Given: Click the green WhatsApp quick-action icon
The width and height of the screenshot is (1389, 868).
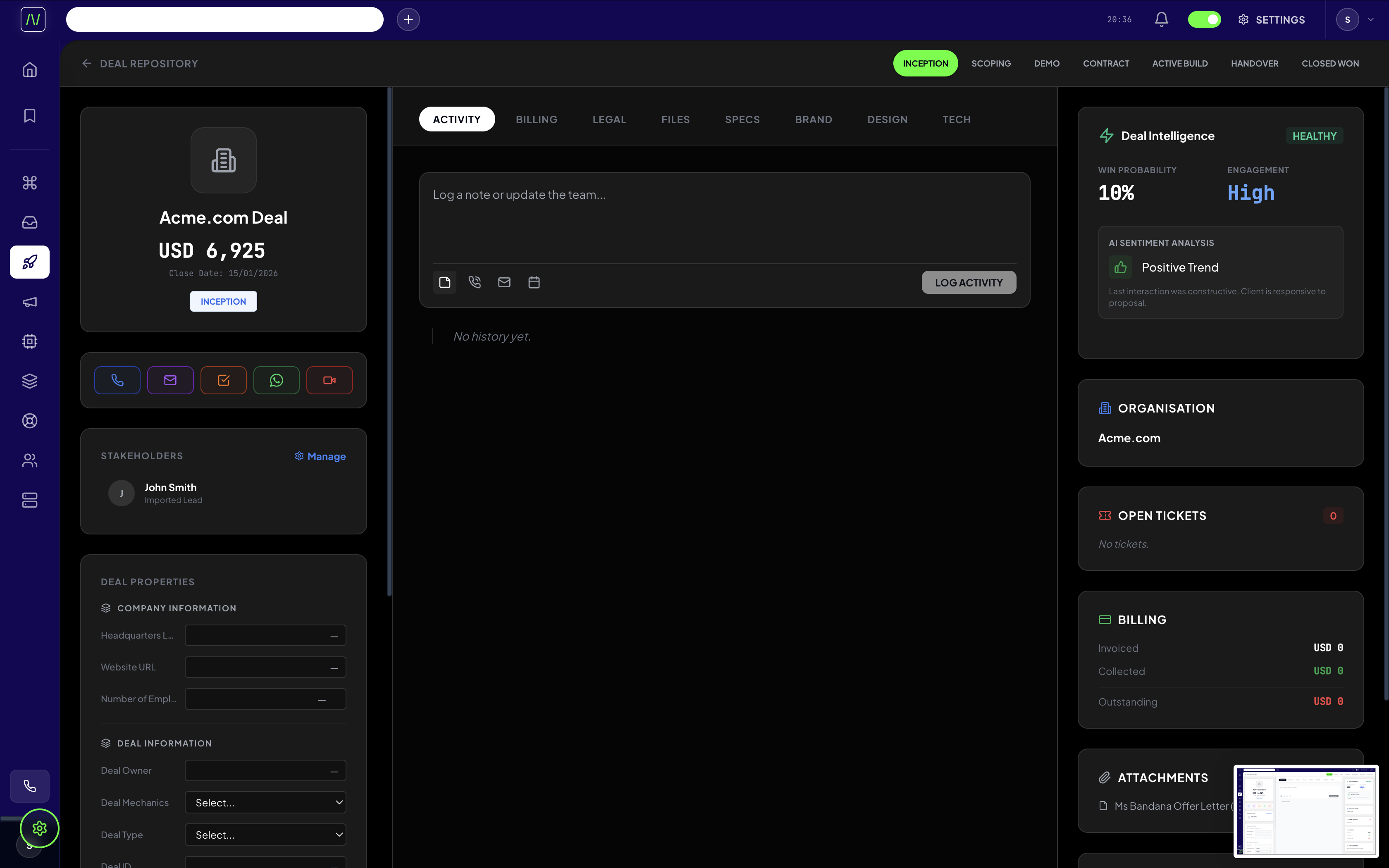Looking at the screenshot, I should (277, 379).
